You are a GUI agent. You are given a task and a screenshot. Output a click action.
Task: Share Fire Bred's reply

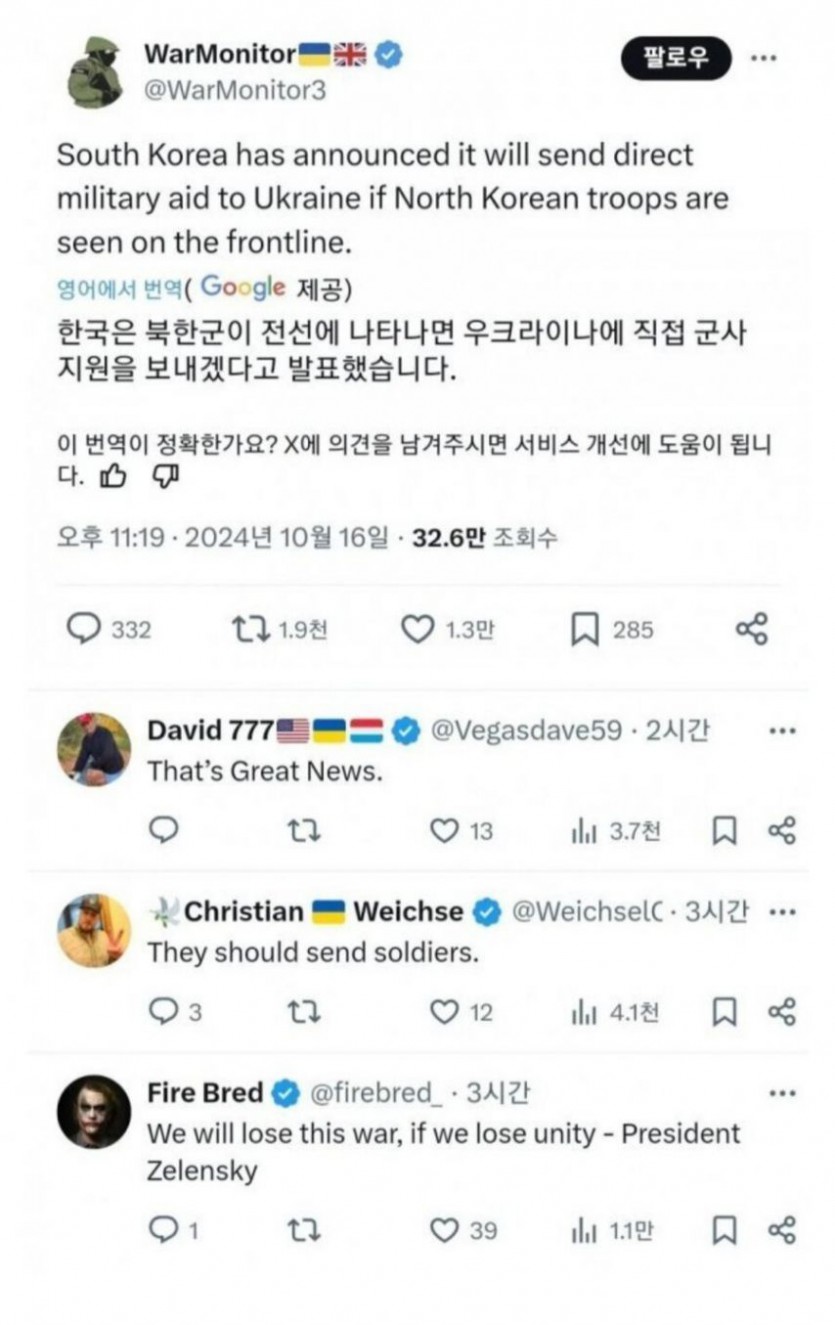[x=781, y=1230]
